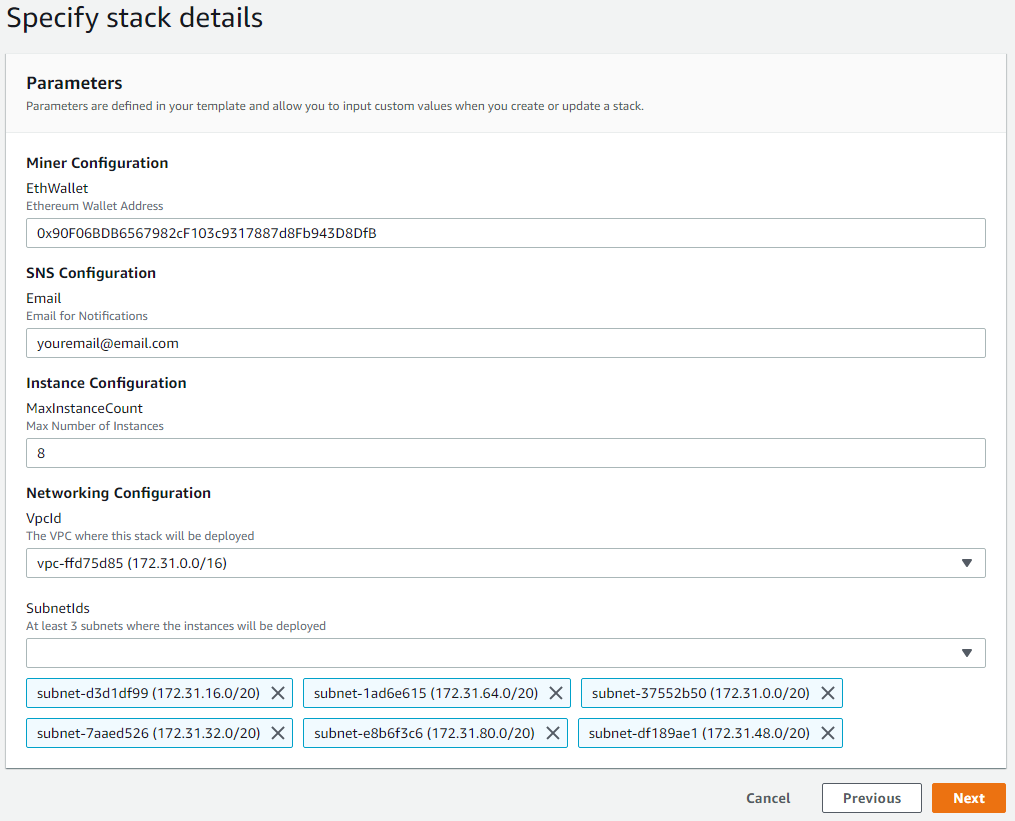Click the Specify stack details title
Viewport: 1015px width, 821px height.
(134, 18)
